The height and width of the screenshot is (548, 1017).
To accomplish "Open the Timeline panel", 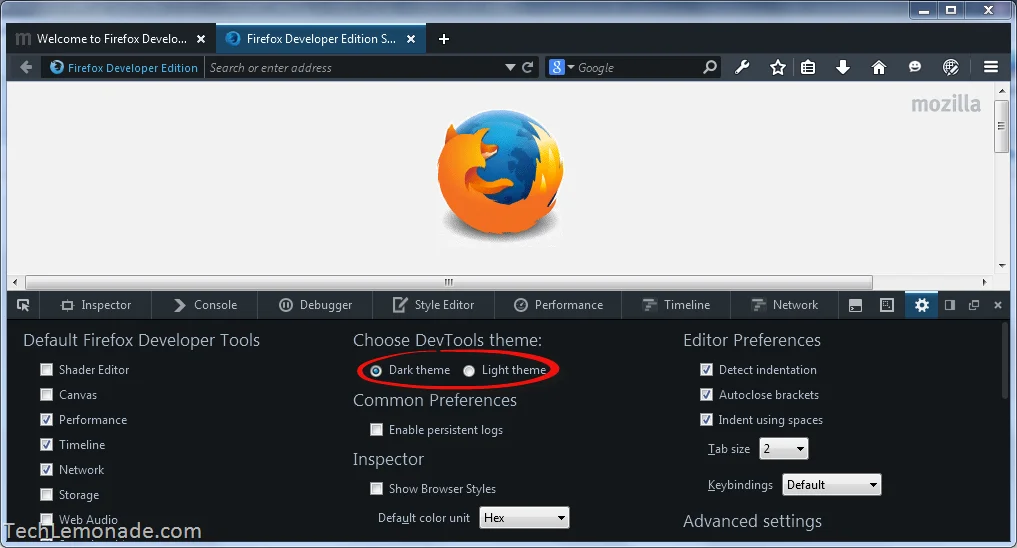I will coord(676,305).
